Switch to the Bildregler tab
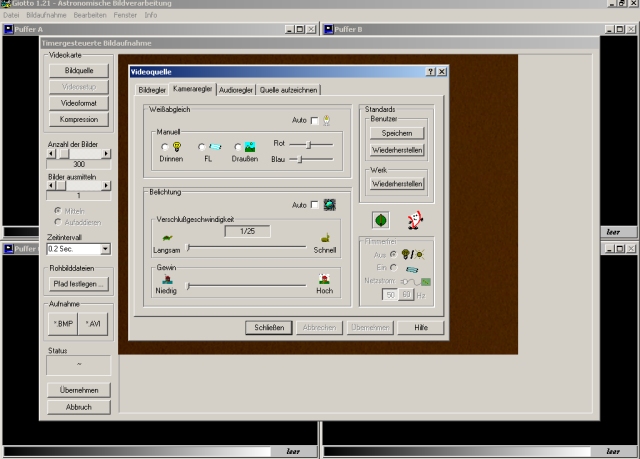 coord(150,90)
